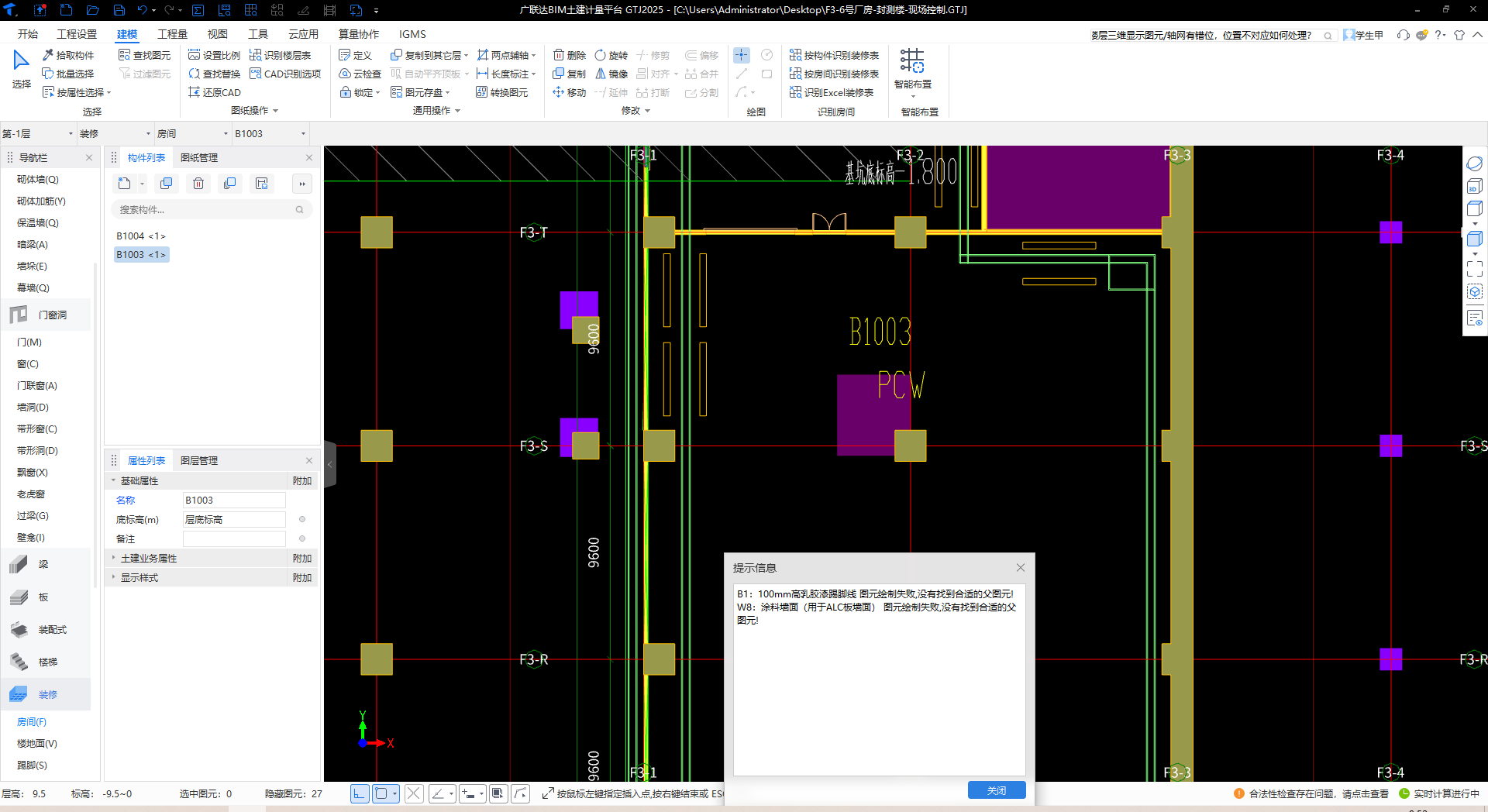Open the 楼梯 category in the navigation bar

click(x=46, y=662)
